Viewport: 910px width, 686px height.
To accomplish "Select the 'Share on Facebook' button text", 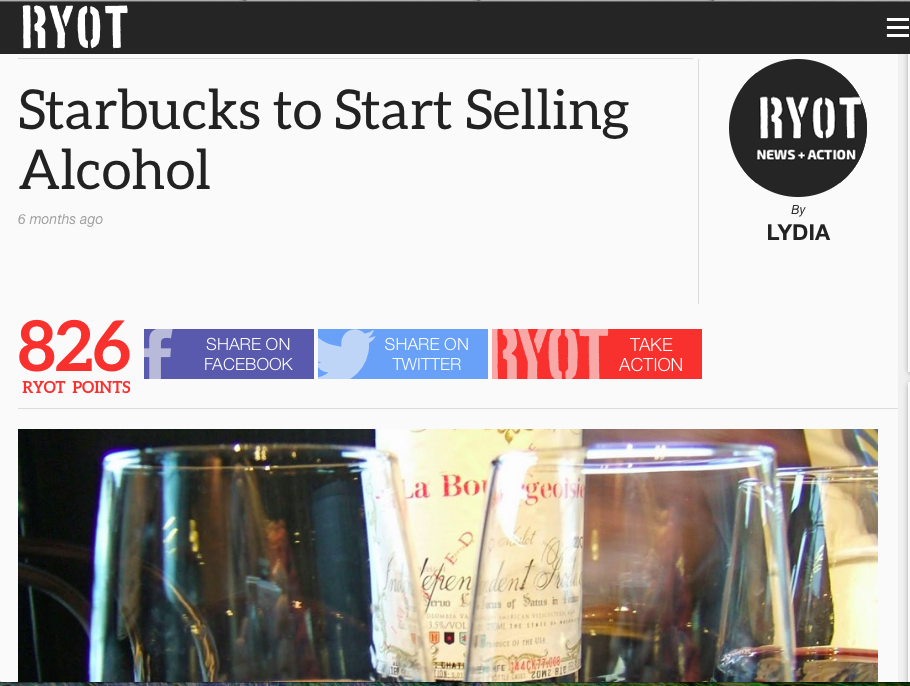I will point(248,354).
